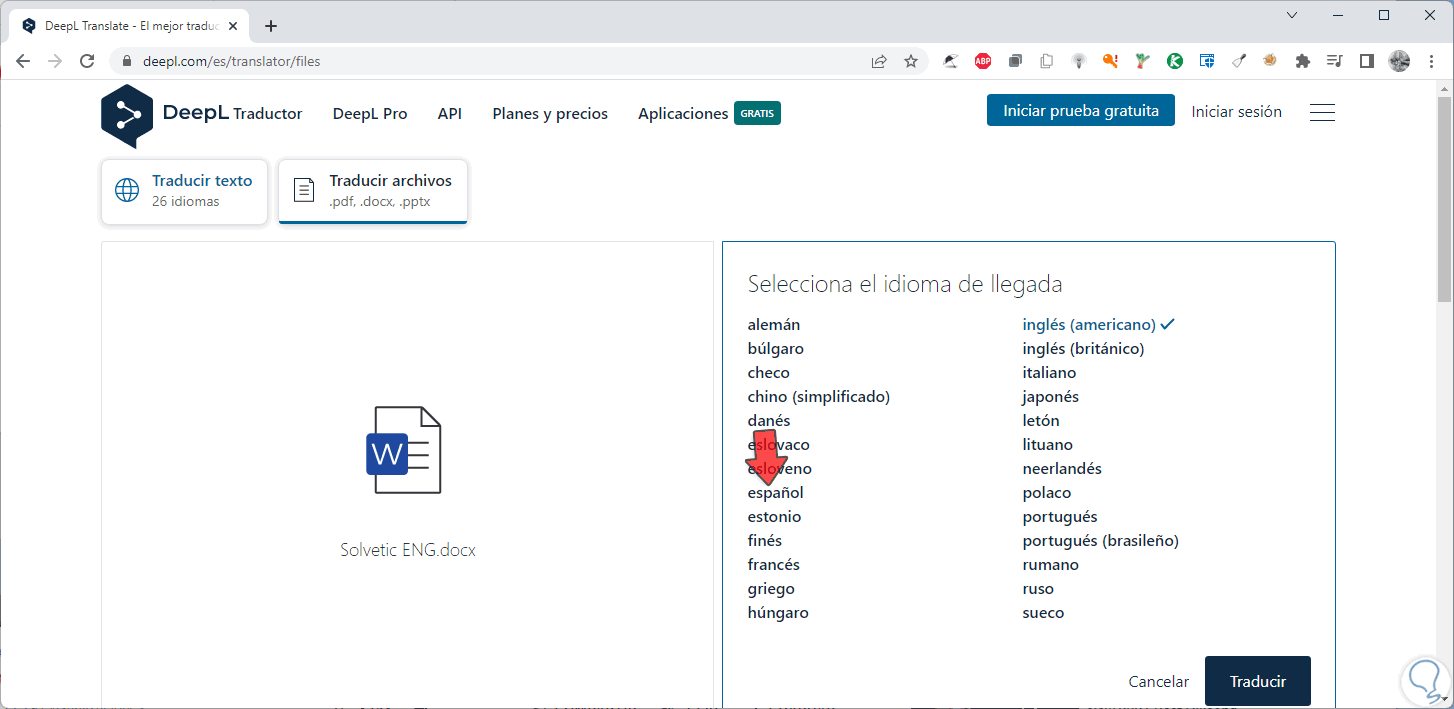Click Iniciar prueba gratuita button

point(1081,111)
